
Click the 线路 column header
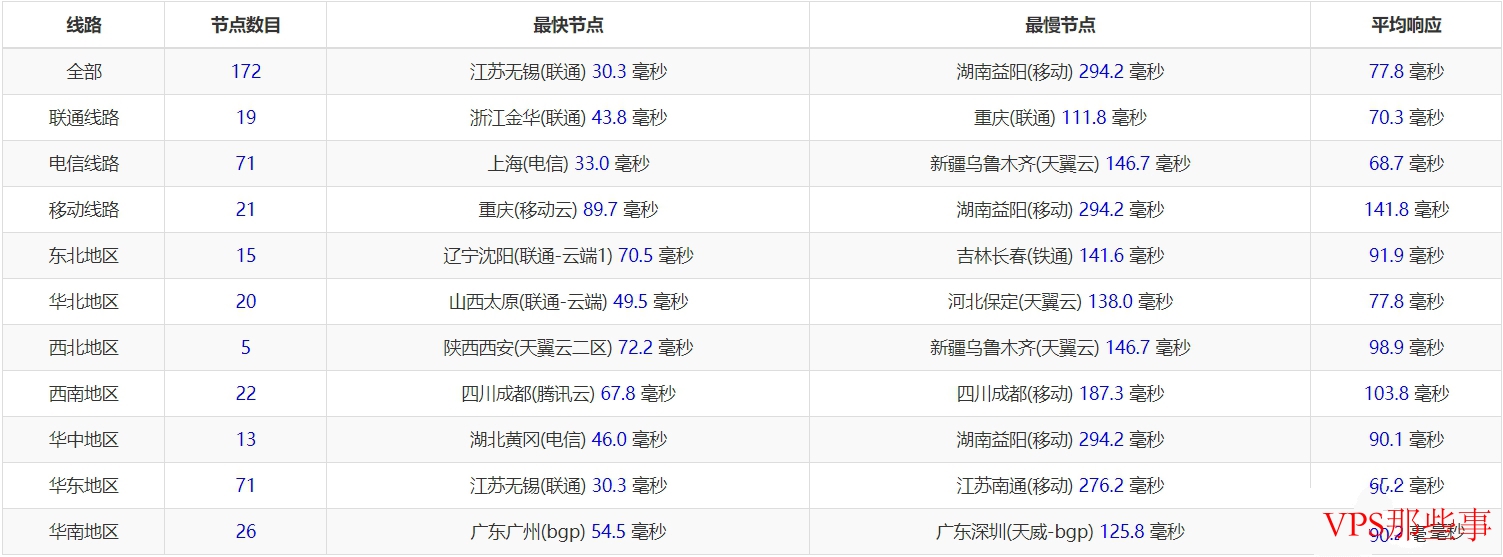click(84, 26)
